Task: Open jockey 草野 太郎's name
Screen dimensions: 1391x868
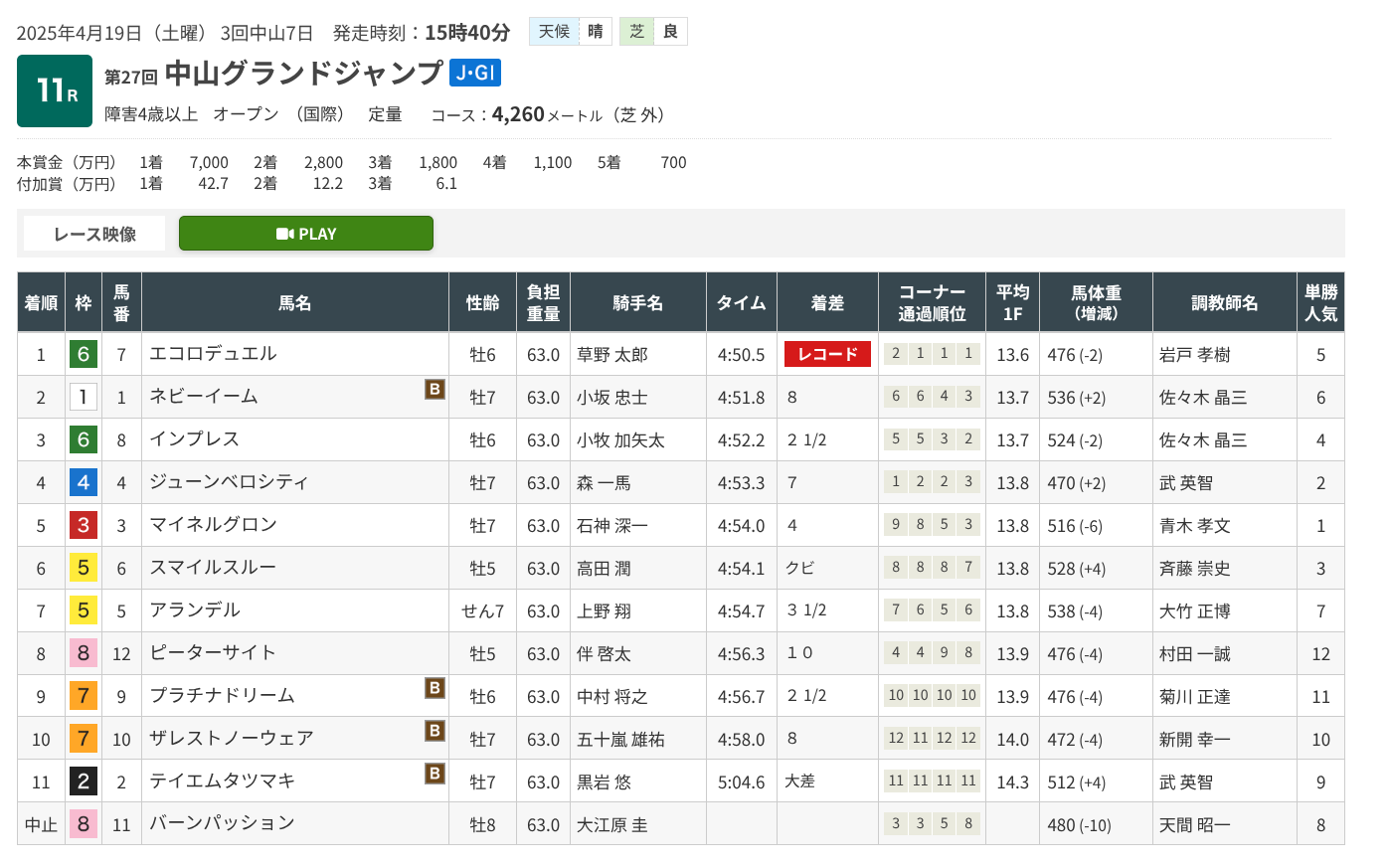Action: pyautogui.click(x=612, y=355)
